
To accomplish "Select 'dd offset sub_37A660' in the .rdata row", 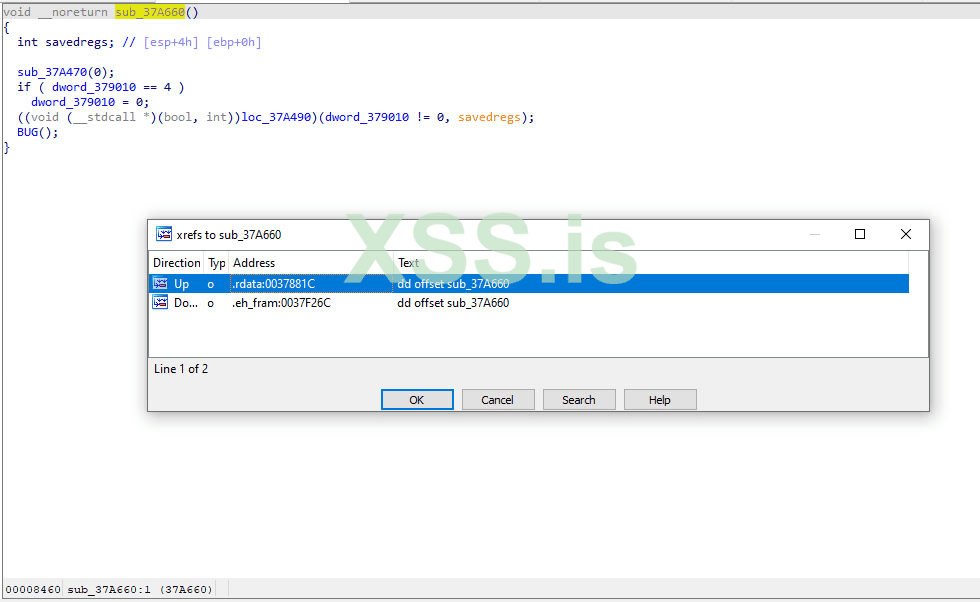I will 453,284.
